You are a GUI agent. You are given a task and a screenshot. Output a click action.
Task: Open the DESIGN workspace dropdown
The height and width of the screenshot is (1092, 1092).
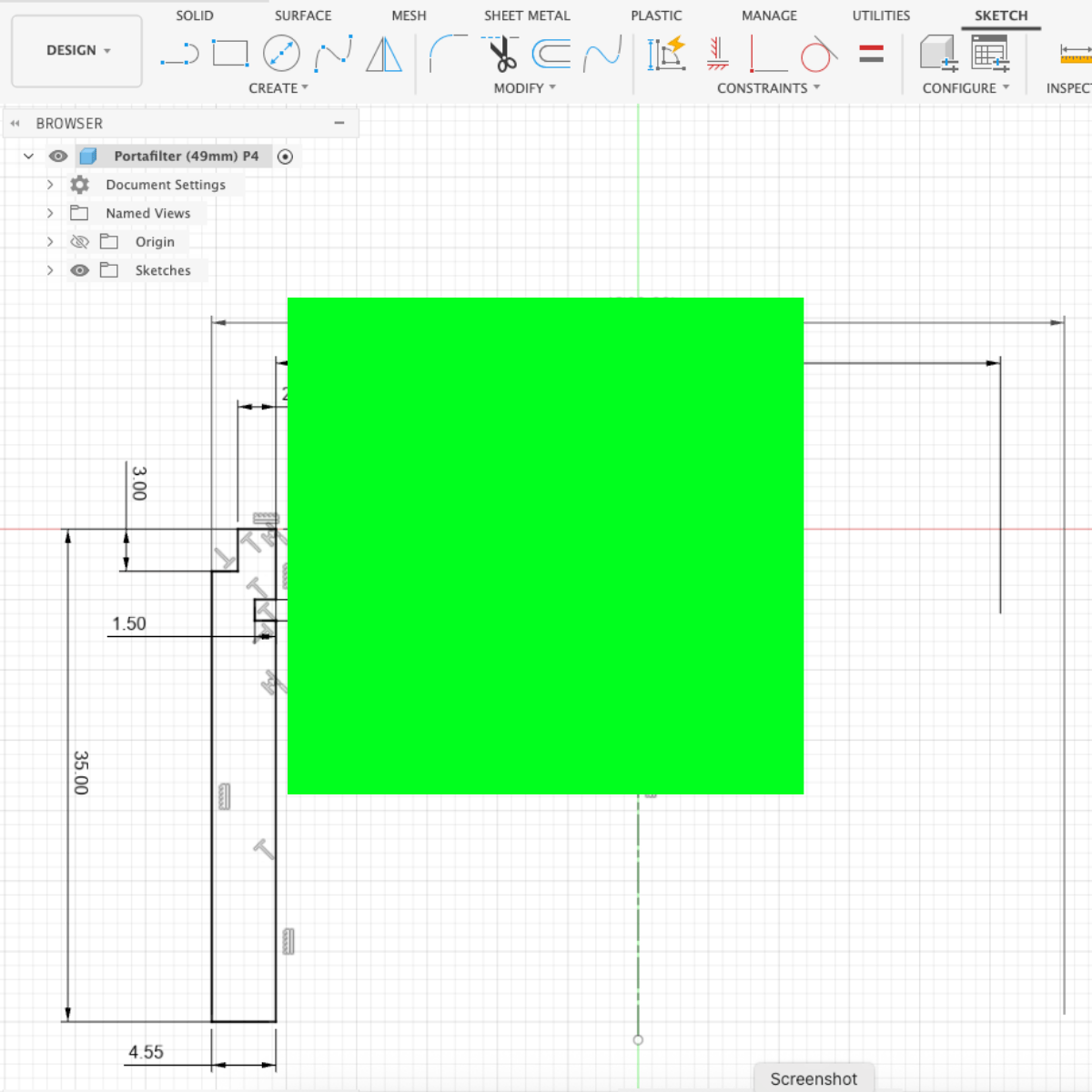77,51
